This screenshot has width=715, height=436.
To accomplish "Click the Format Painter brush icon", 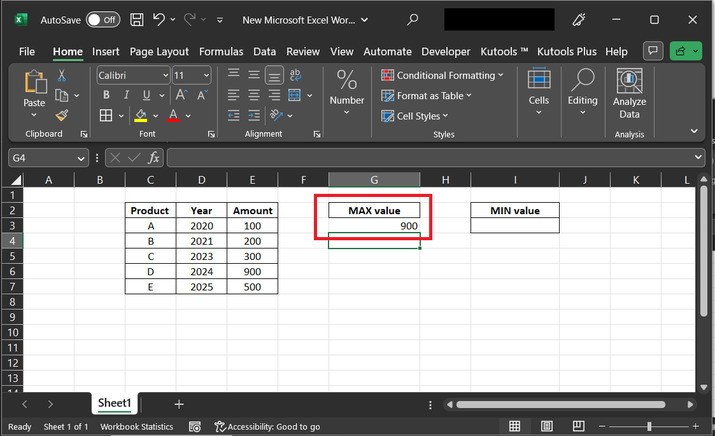I will tap(62, 116).
